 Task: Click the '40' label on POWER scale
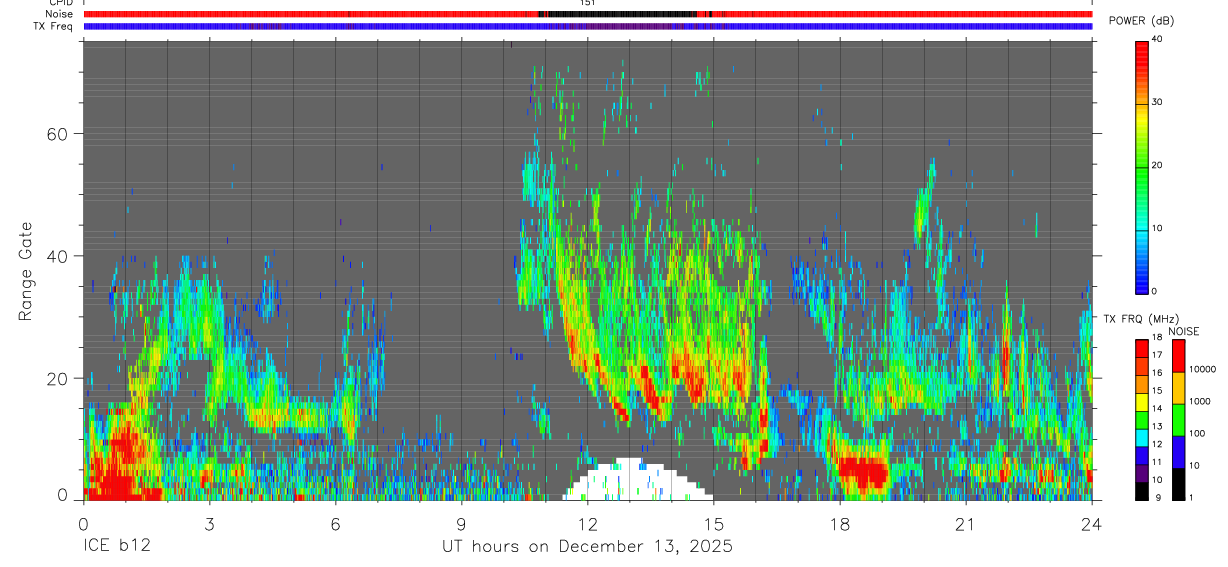click(x=1157, y=40)
